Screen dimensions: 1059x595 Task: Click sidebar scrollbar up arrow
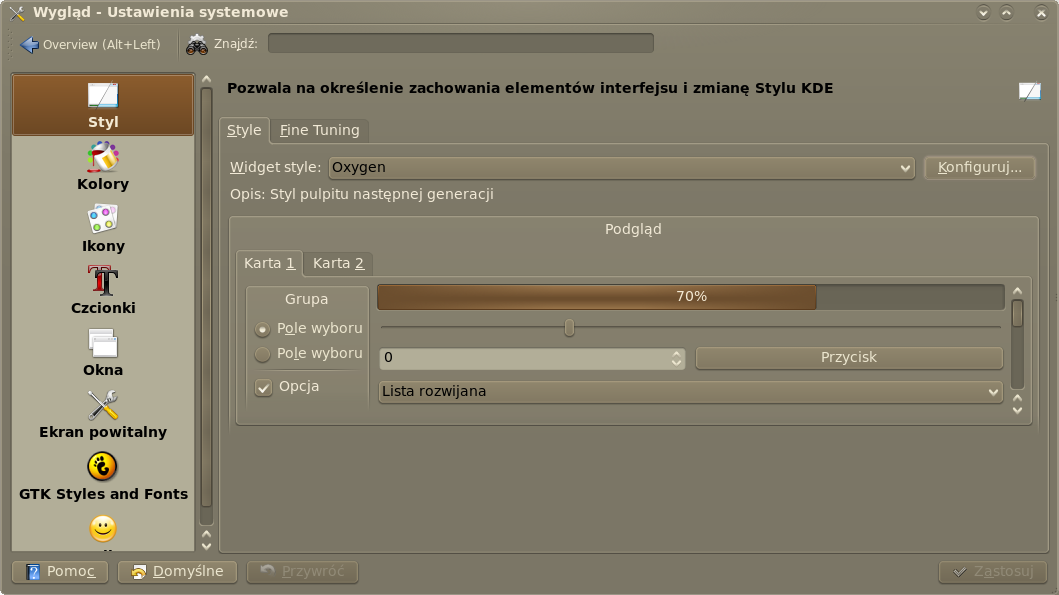click(207, 80)
